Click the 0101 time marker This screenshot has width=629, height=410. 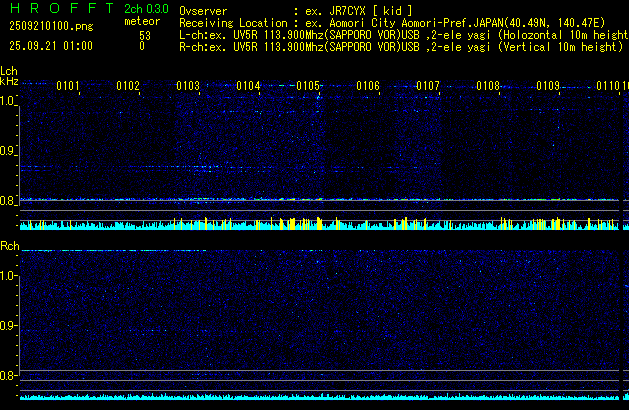[68, 86]
